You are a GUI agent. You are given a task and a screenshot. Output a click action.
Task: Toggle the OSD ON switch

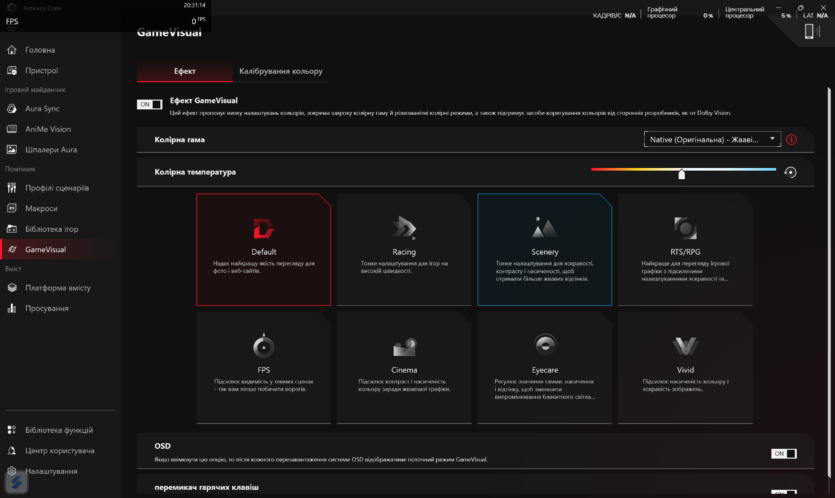click(x=783, y=453)
